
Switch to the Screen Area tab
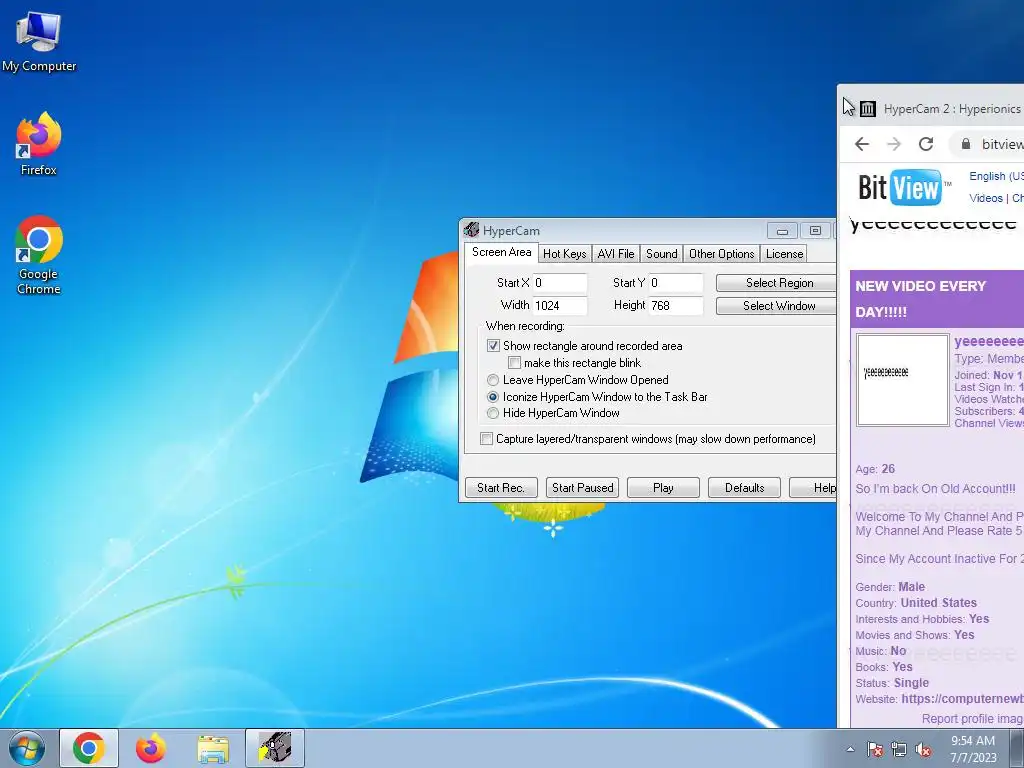tap(502, 252)
